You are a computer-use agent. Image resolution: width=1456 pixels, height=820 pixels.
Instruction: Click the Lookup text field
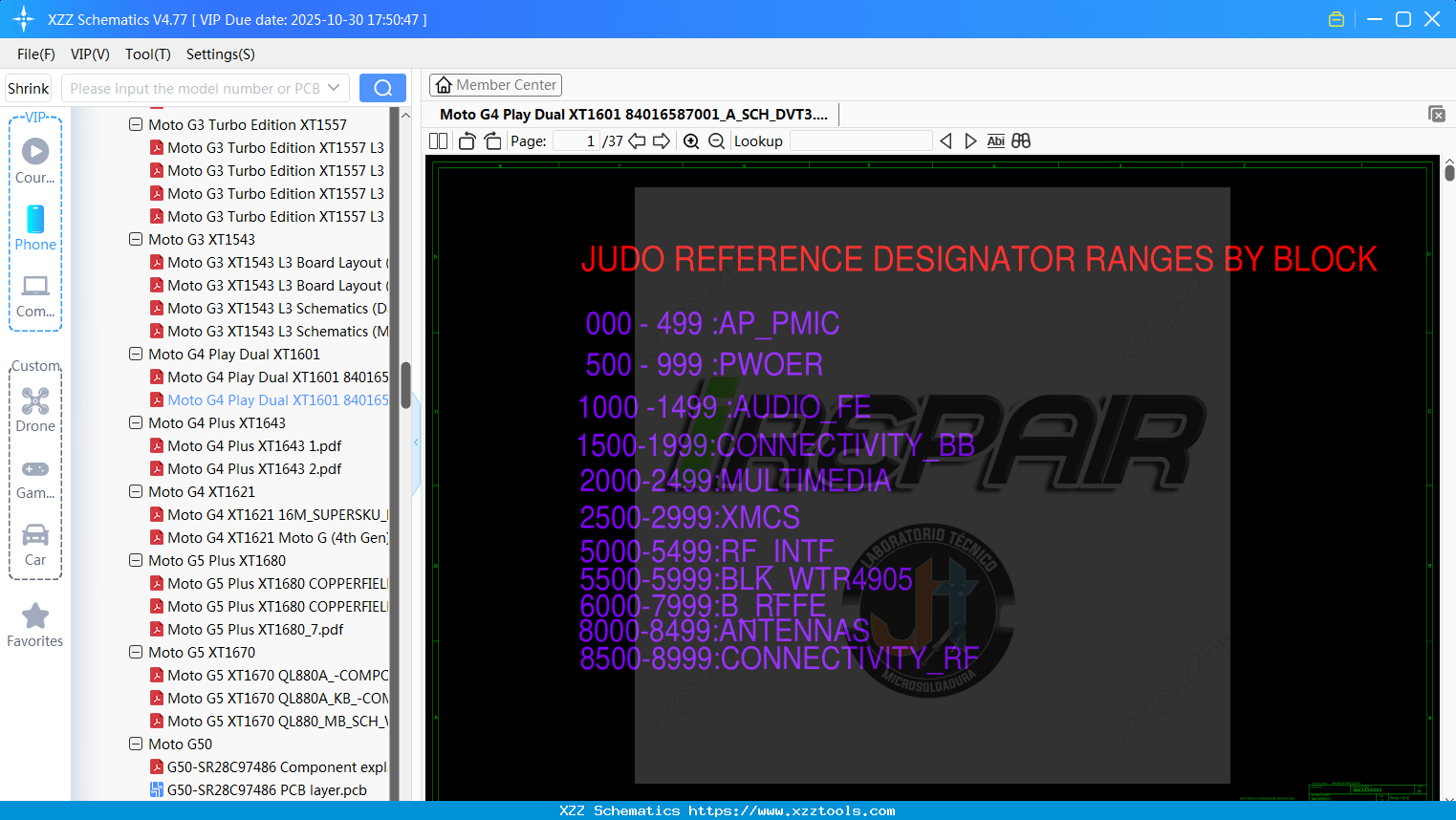tap(860, 141)
